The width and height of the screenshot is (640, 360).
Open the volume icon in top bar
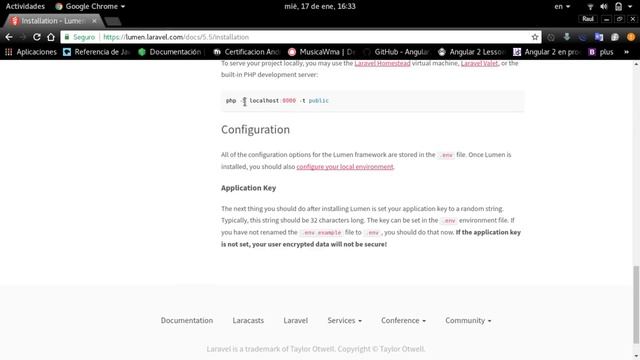(x=604, y=7)
